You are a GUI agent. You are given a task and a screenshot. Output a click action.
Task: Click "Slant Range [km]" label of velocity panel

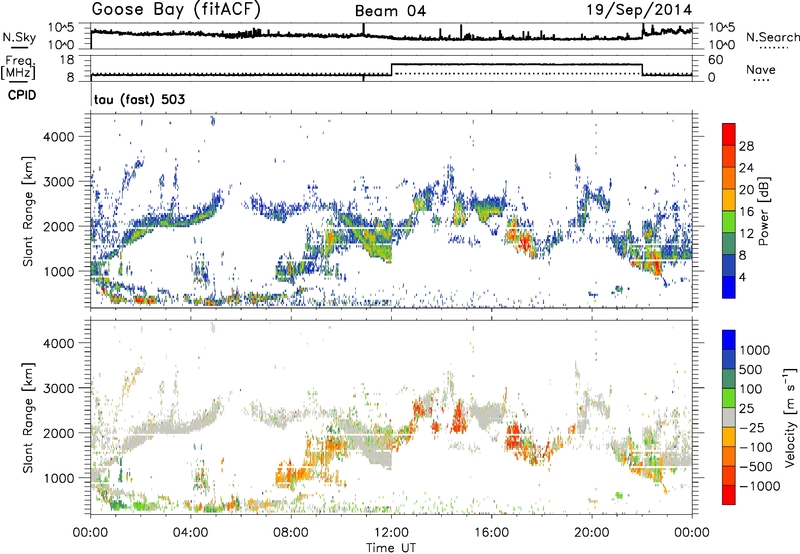tap(28, 418)
